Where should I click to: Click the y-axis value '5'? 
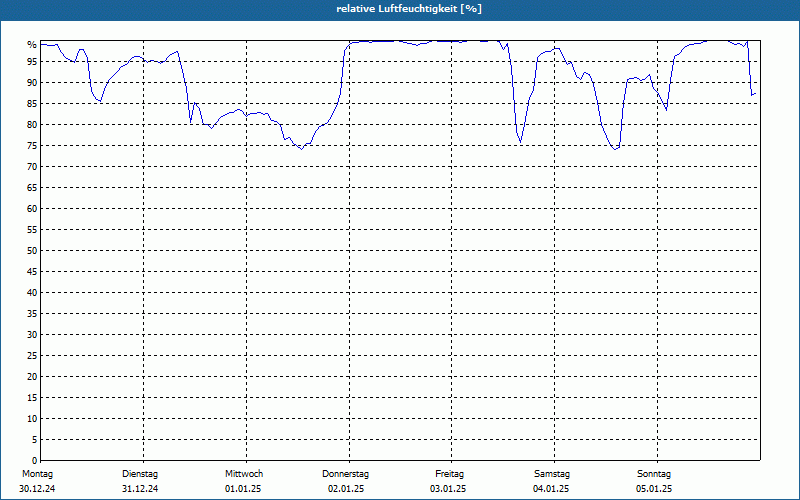[x=34, y=439]
